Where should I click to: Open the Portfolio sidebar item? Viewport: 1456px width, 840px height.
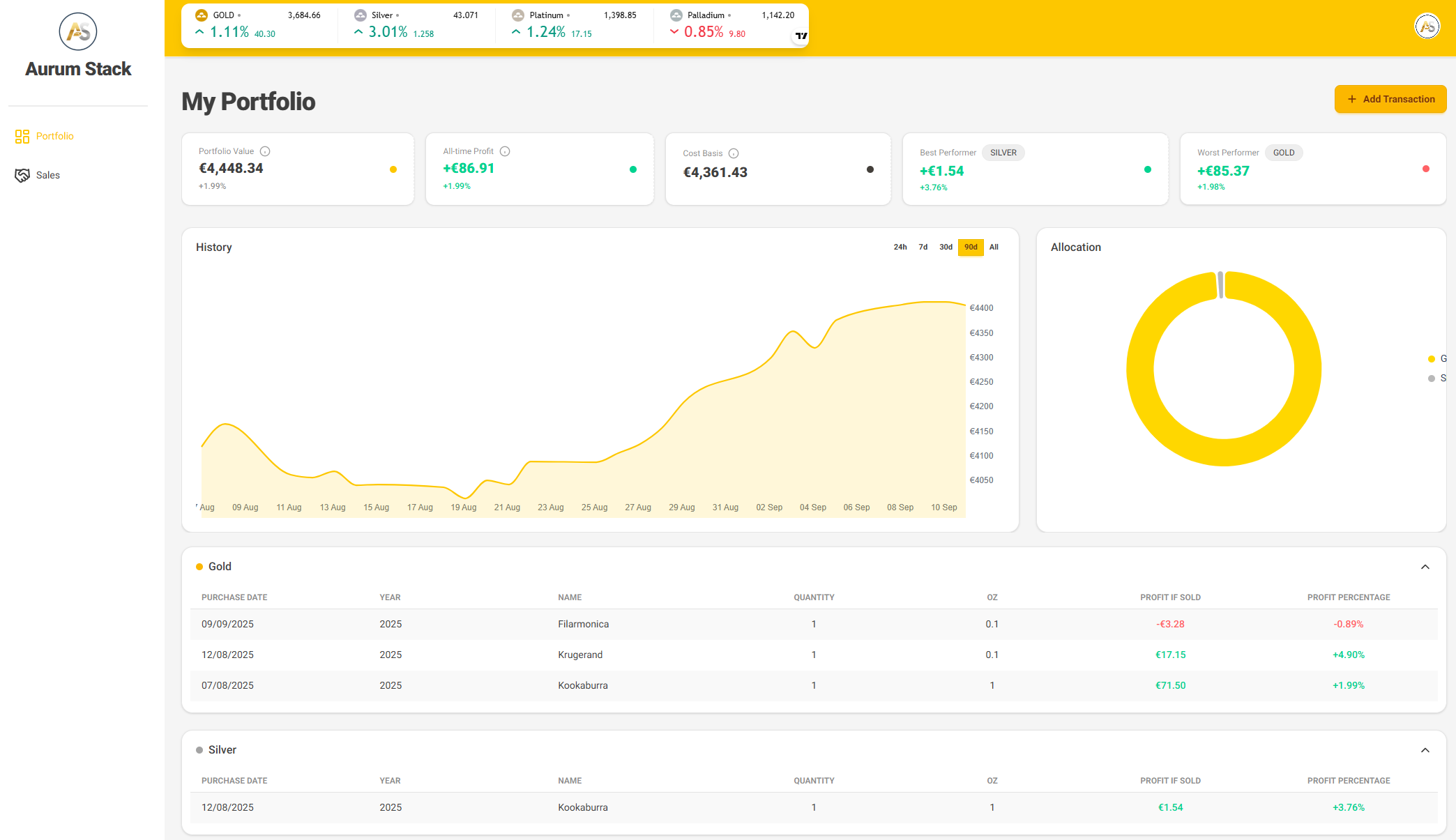(x=54, y=136)
